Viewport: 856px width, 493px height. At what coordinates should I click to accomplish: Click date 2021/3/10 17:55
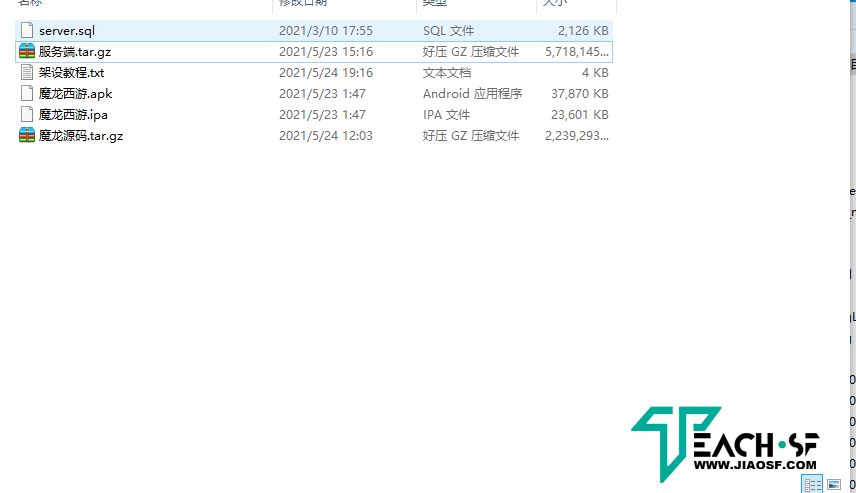[x=326, y=31]
